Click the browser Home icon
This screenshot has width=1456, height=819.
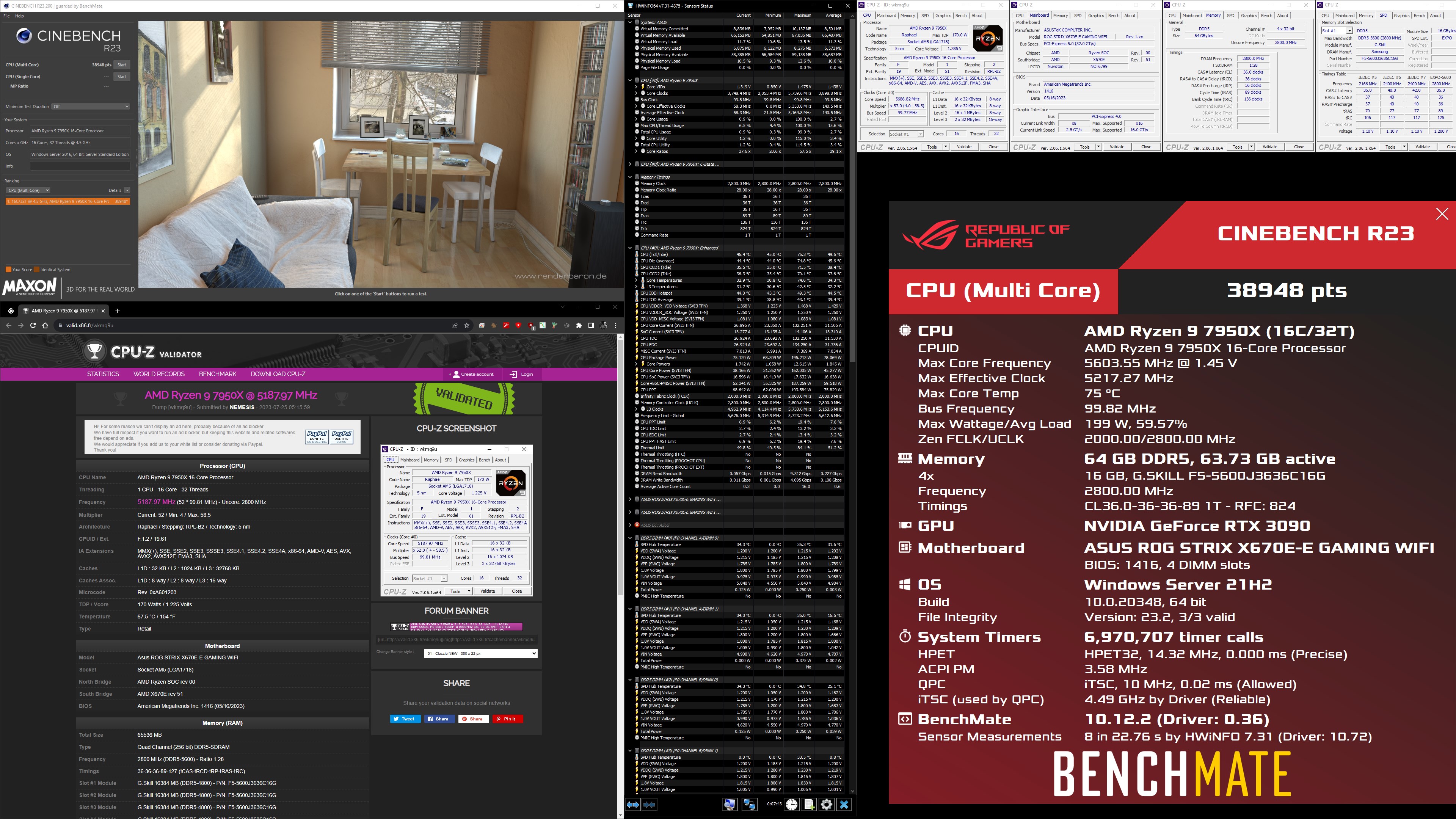pyautogui.click(x=45, y=326)
